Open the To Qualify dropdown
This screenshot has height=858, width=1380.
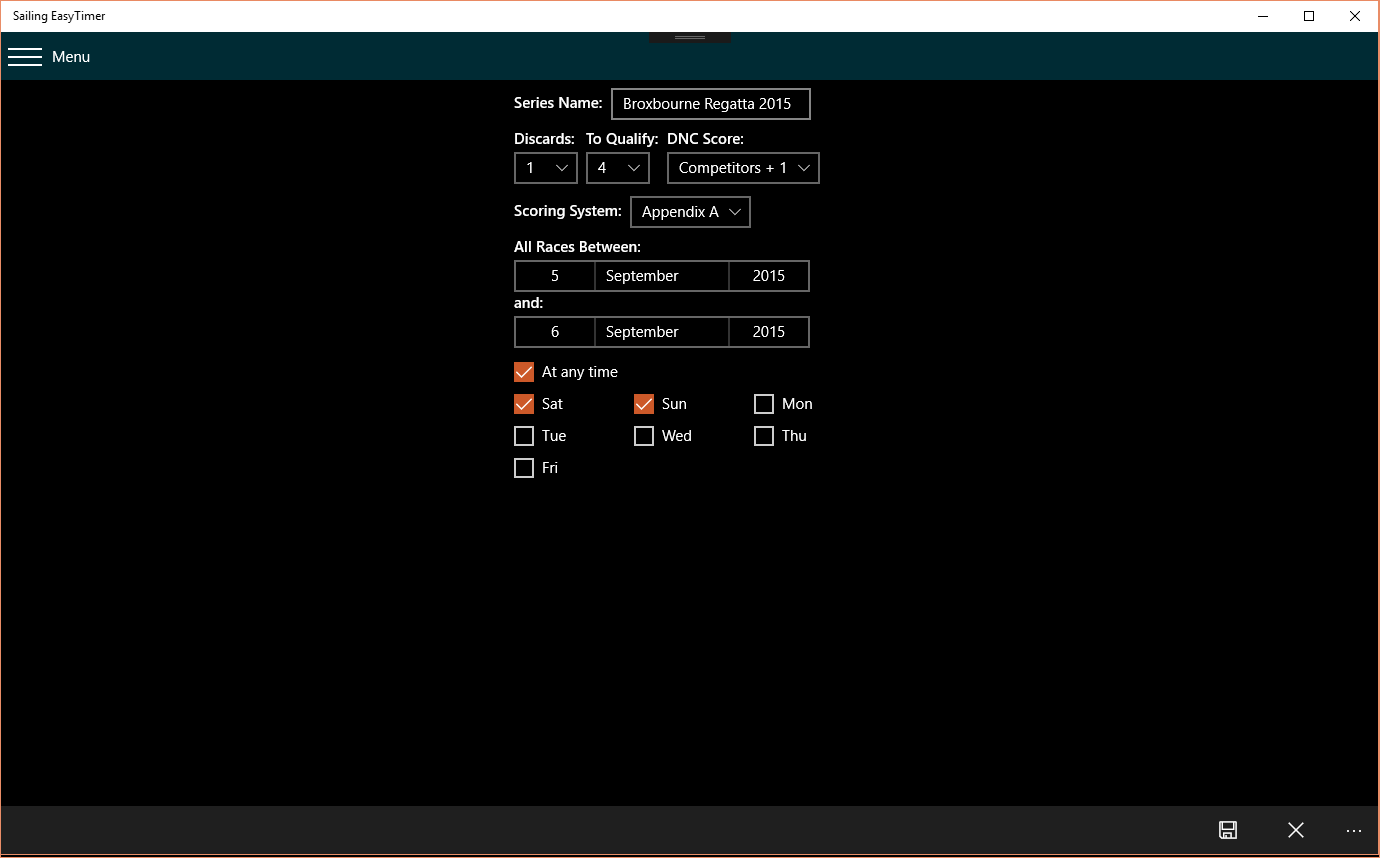click(617, 167)
